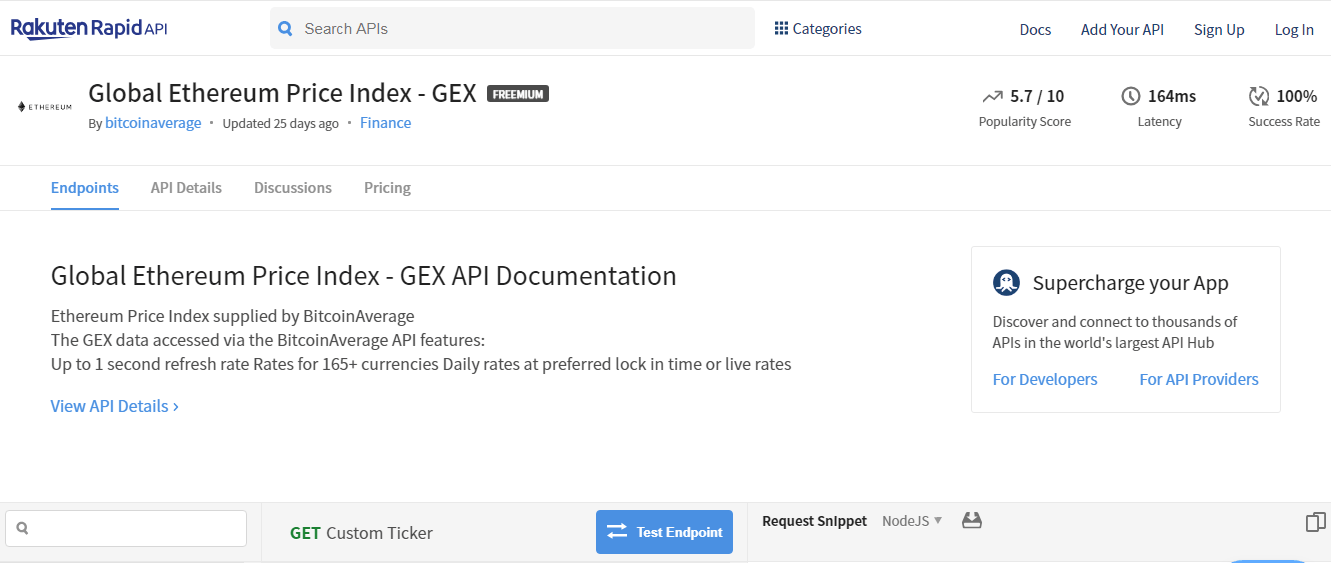This screenshot has width=1331, height=563.
Task: Open the For API Providers link
Action: click(1199, 379)
